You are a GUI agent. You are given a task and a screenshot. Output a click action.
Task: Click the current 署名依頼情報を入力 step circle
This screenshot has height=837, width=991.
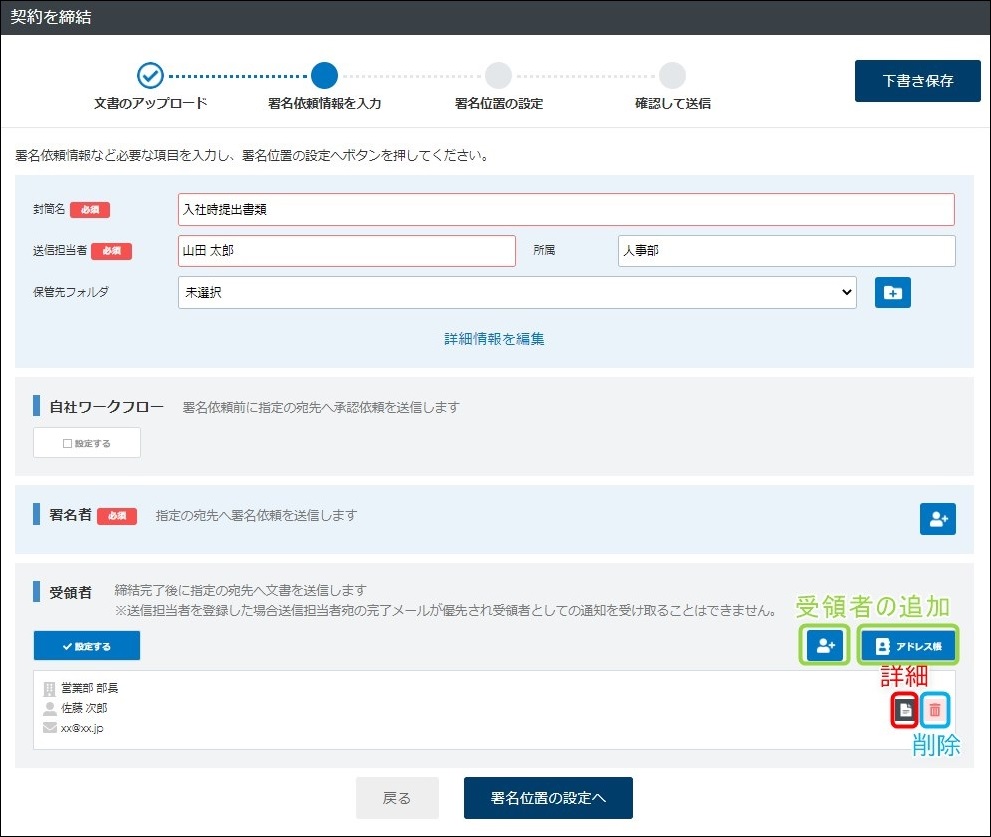pos(324,75)
